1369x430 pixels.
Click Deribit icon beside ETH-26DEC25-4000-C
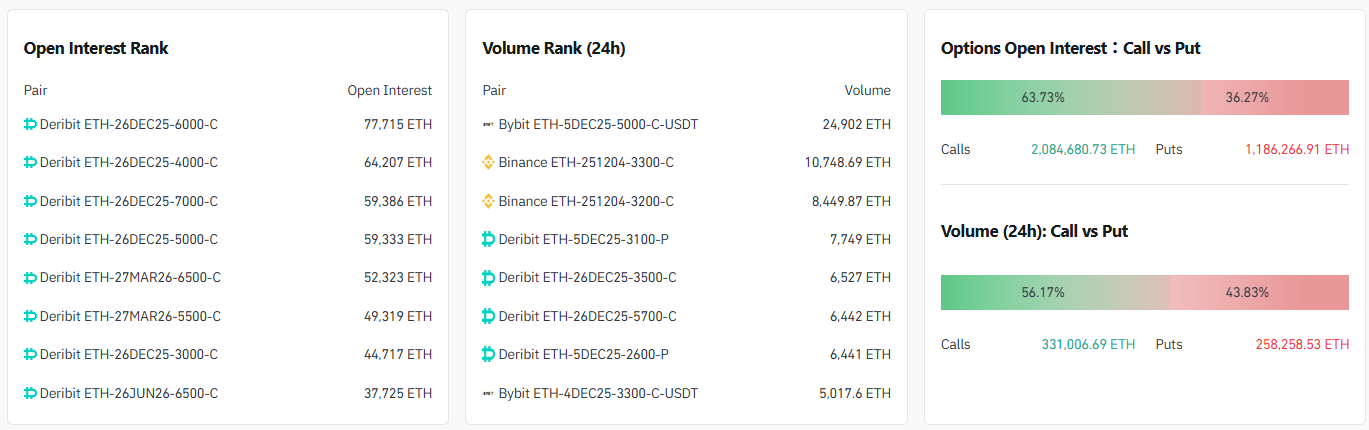point(30,163)
